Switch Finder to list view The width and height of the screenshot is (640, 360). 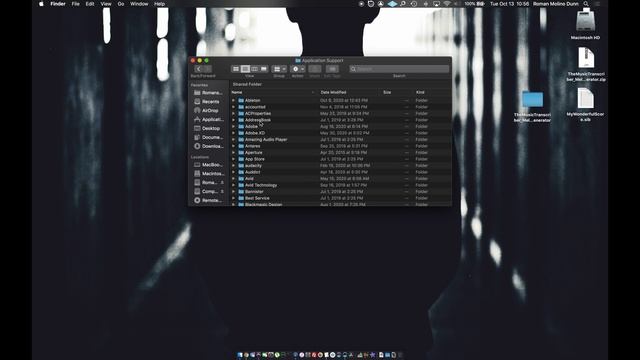coord(245,69)
